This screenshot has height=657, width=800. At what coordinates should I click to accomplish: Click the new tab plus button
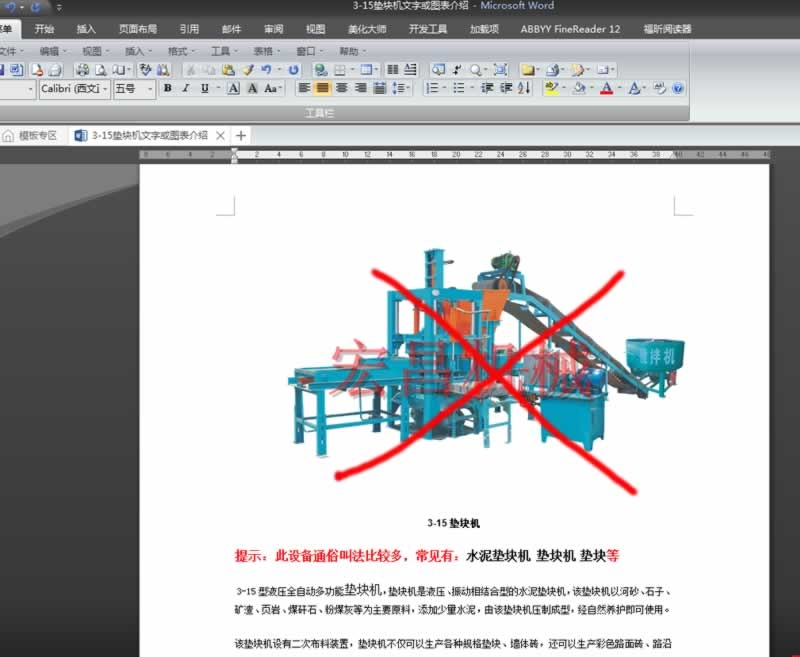tap(241, 135)
